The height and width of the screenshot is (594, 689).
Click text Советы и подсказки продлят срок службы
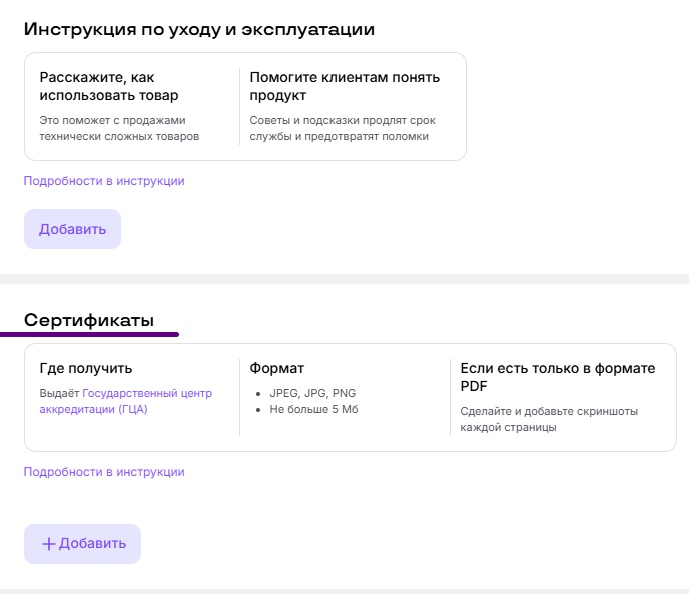(343, 128)
